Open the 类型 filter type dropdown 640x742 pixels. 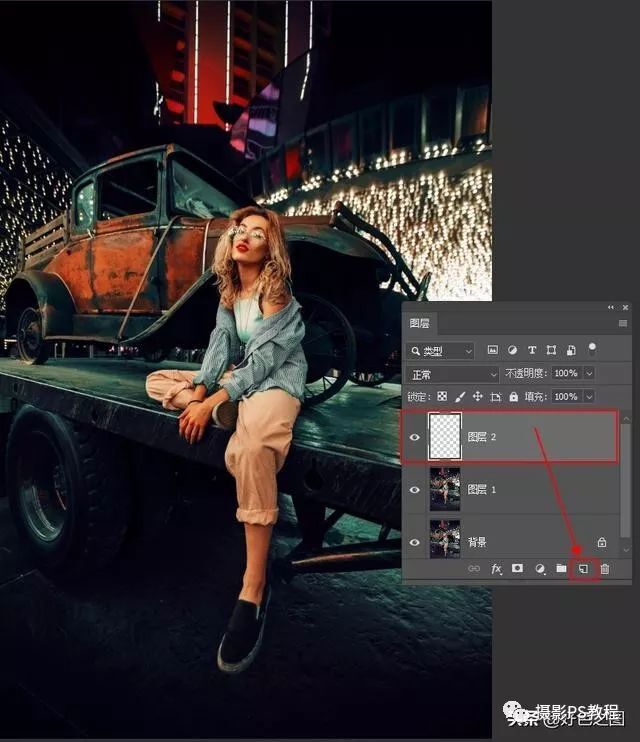[x=441, y=351]
